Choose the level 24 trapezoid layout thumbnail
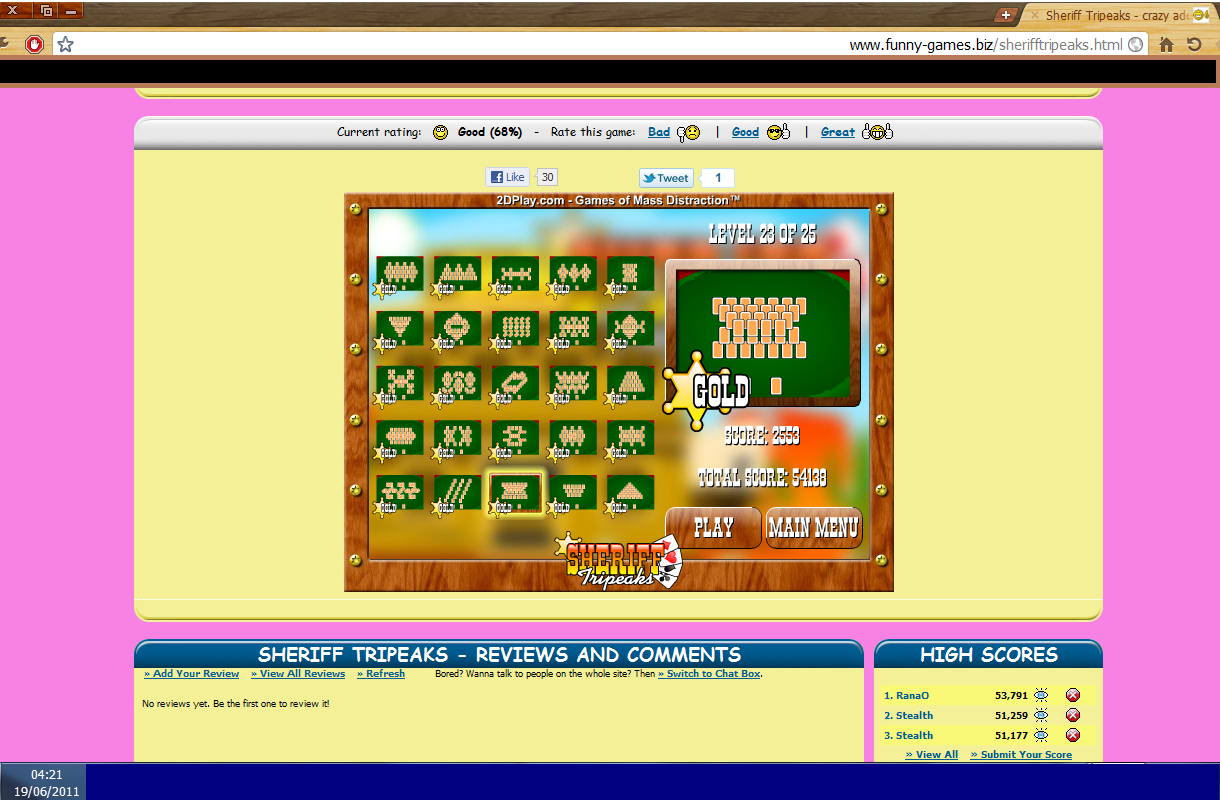This screenshot has height=800, width=1220. click(x=573, y=493)
